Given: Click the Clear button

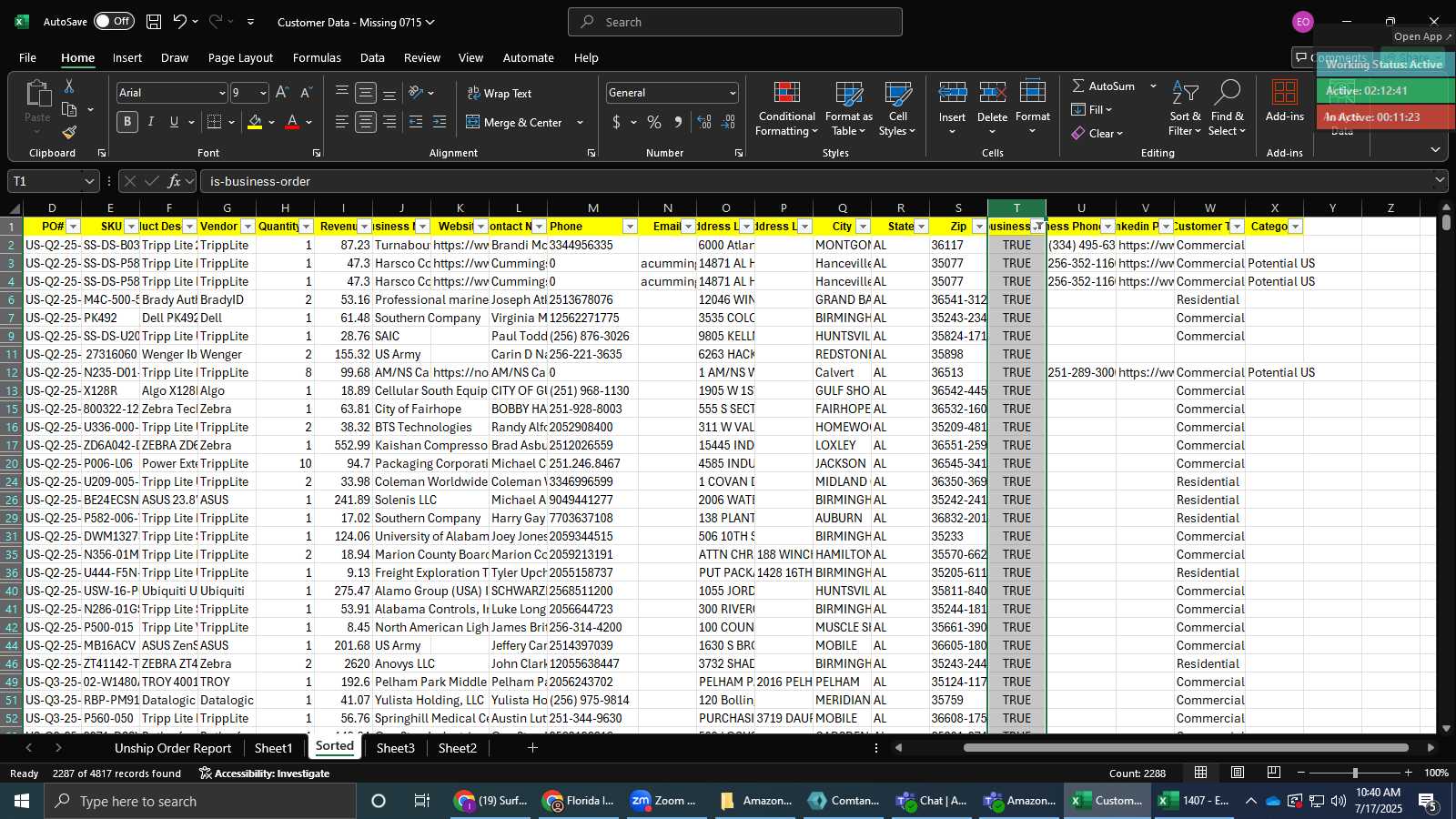Looking at the screenshot, I should [x=1097, y=133].
